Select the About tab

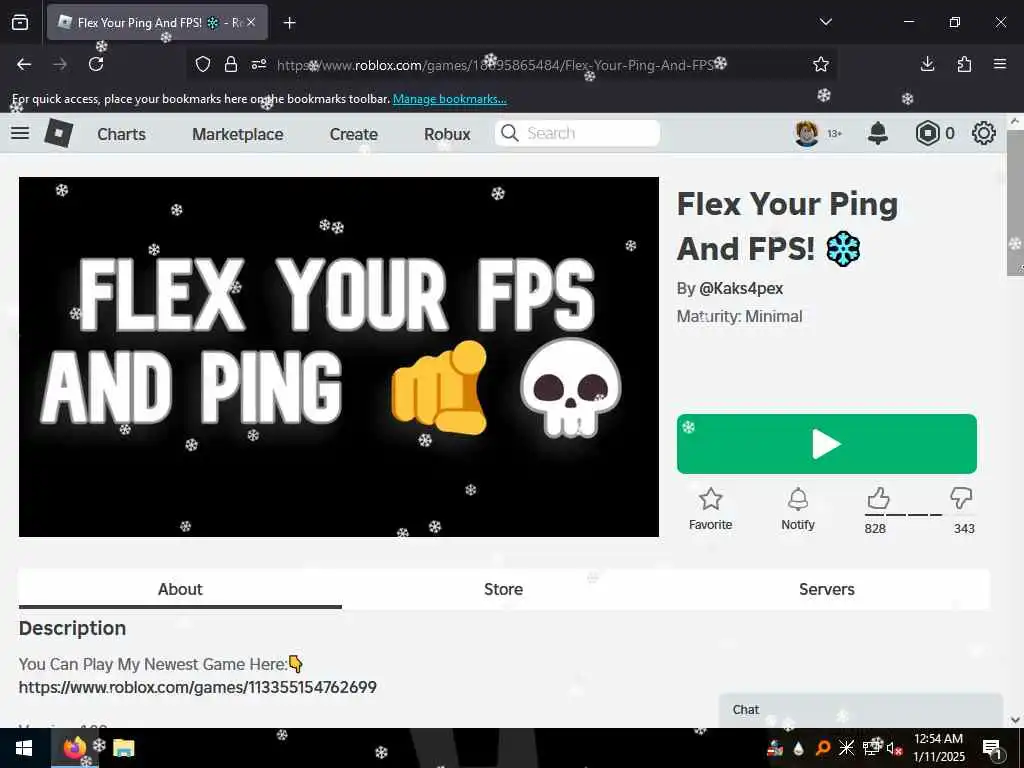pos(180,589)
